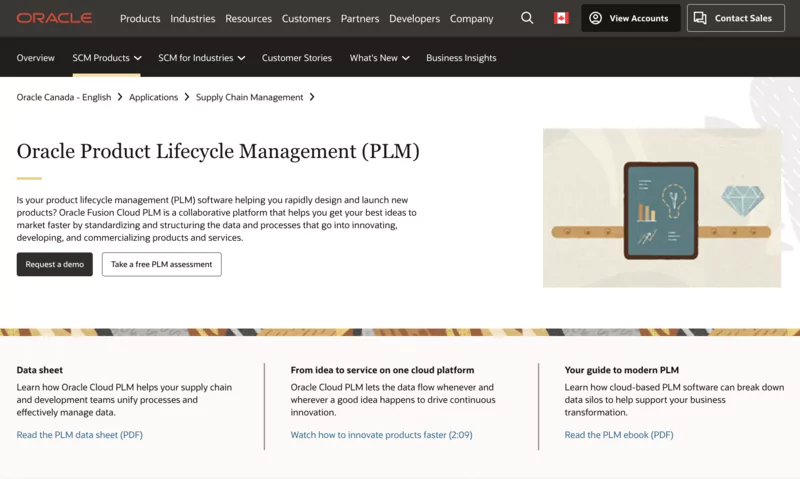The width and height of the screenshot is (800, 479).
Task: Click From idea to service heading
Action: (x=382, y=370)
